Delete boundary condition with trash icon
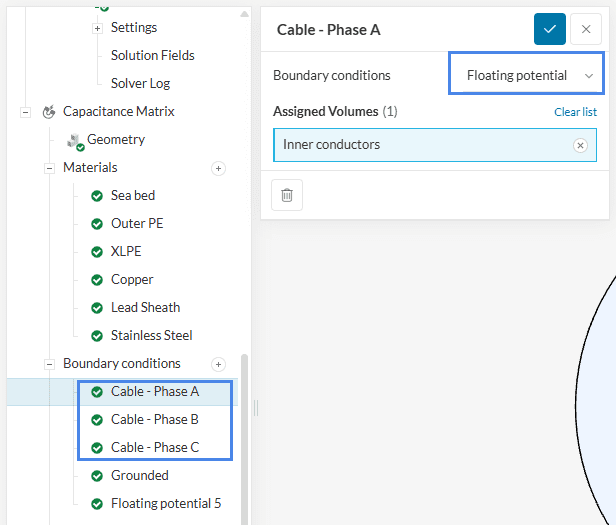Viewport: 616px width, 525px height. coord(287,195)
